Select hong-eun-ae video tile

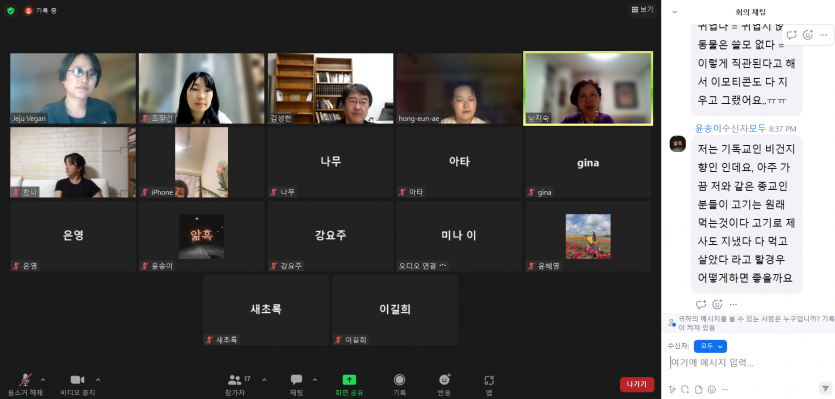(459, 88)
